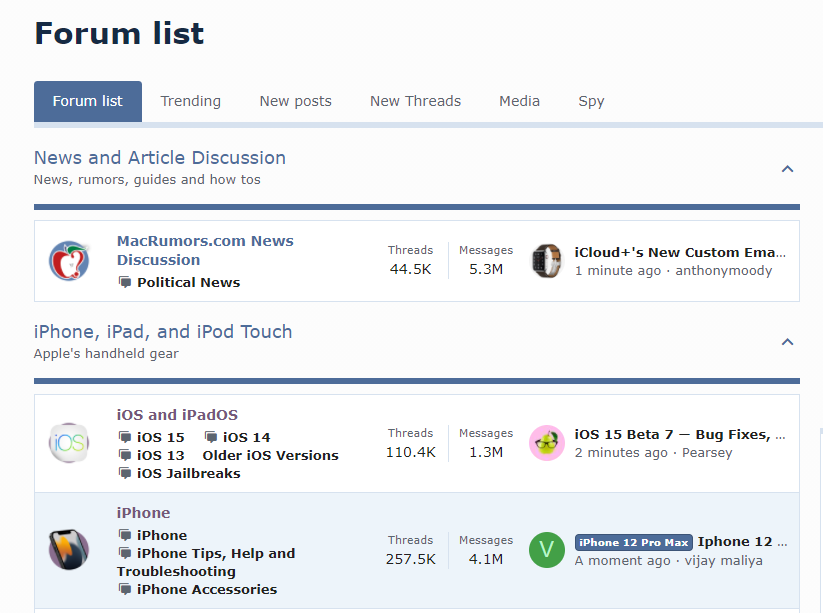
Task: Open Pearsey's pear avatar
Action: coord(546,443)
